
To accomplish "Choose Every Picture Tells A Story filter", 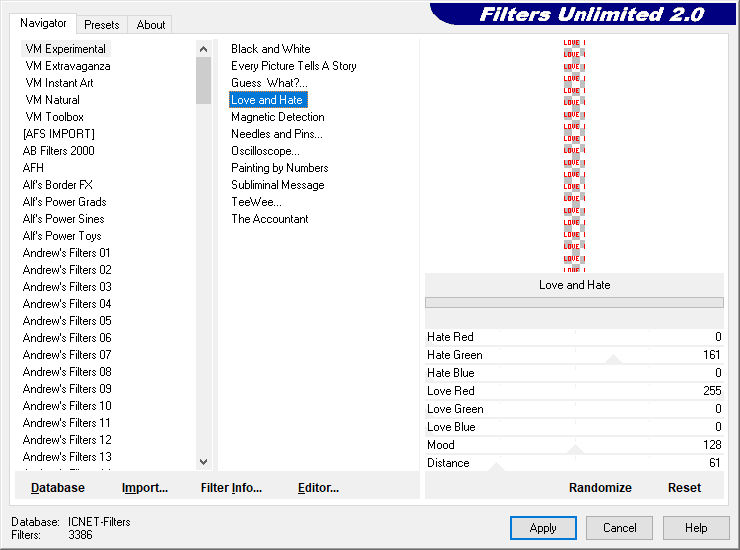I will point(294,66).
